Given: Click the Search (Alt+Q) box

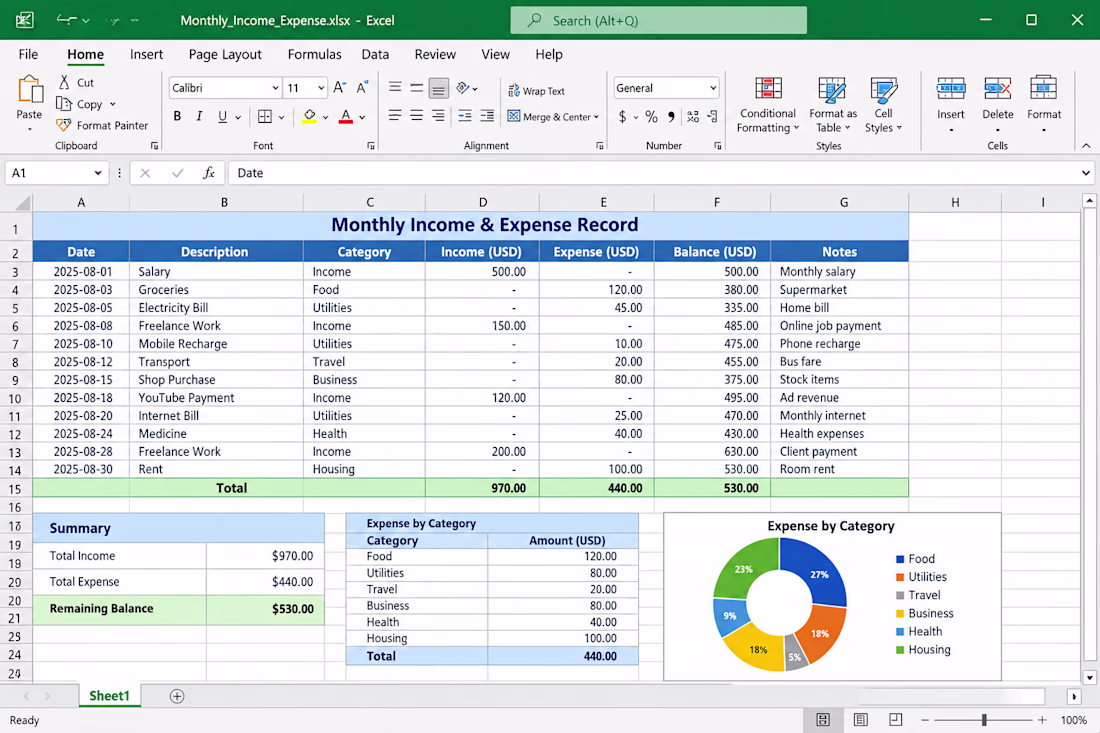Looking at the screenshot, I should click(658, 20).
